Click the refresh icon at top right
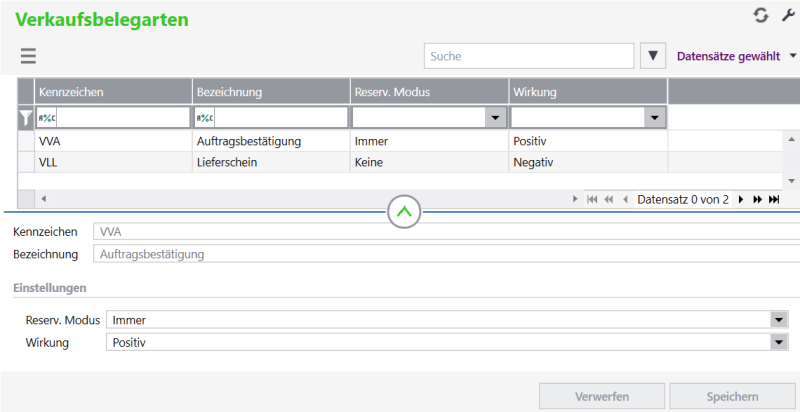The height and width of the screenshot is (412, 800). 761,15
